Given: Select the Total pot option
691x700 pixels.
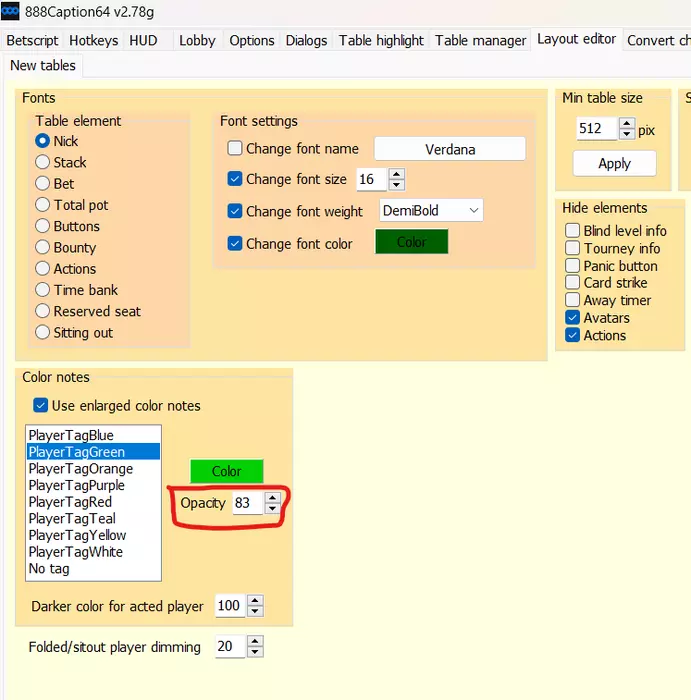Looking at the screenshot, I should point(71,205).
